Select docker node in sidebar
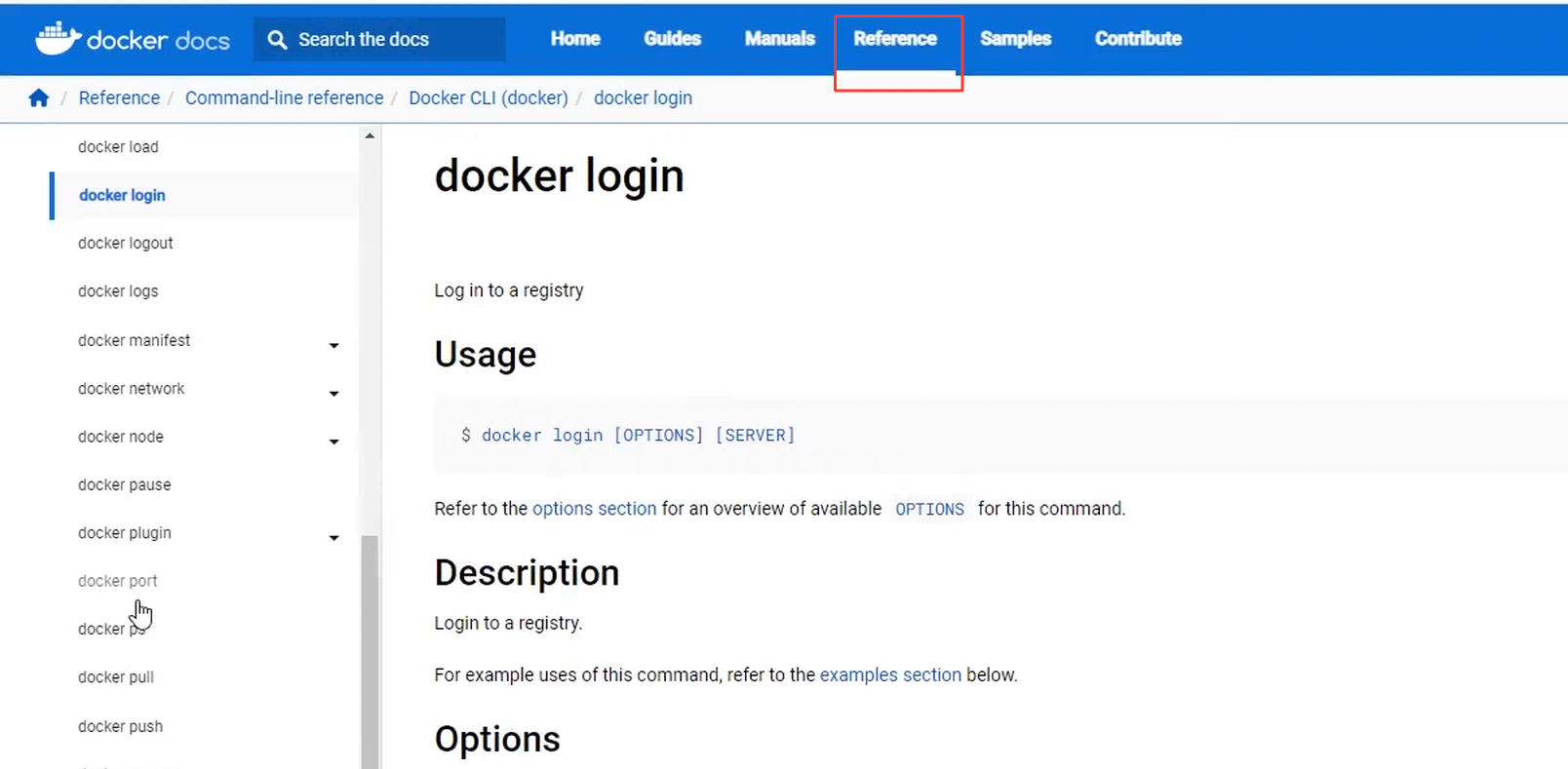1568x769 pixels. [x=121, y=437]
